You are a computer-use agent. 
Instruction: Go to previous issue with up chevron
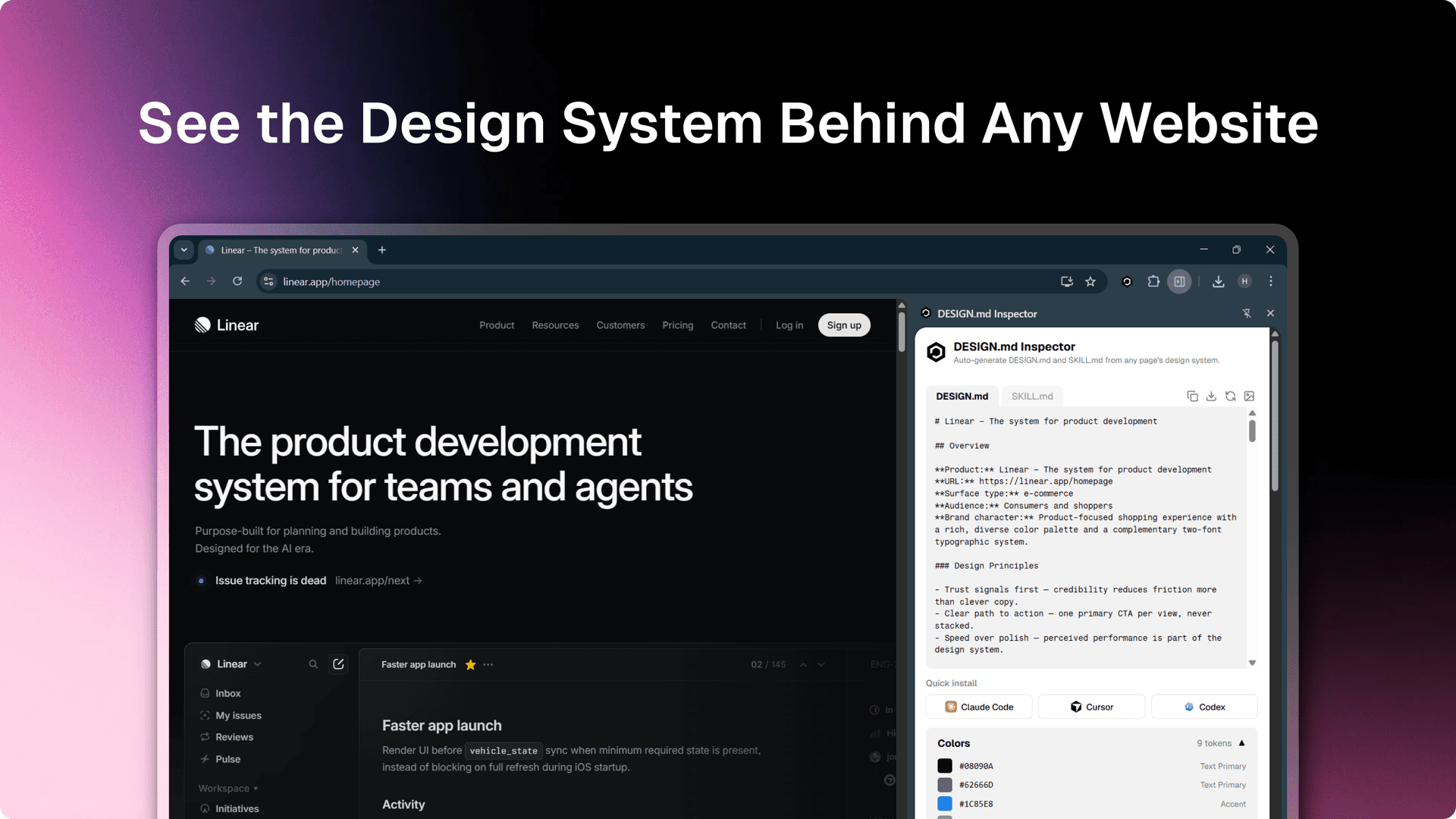pyautogui.click(x=803, y=665)
